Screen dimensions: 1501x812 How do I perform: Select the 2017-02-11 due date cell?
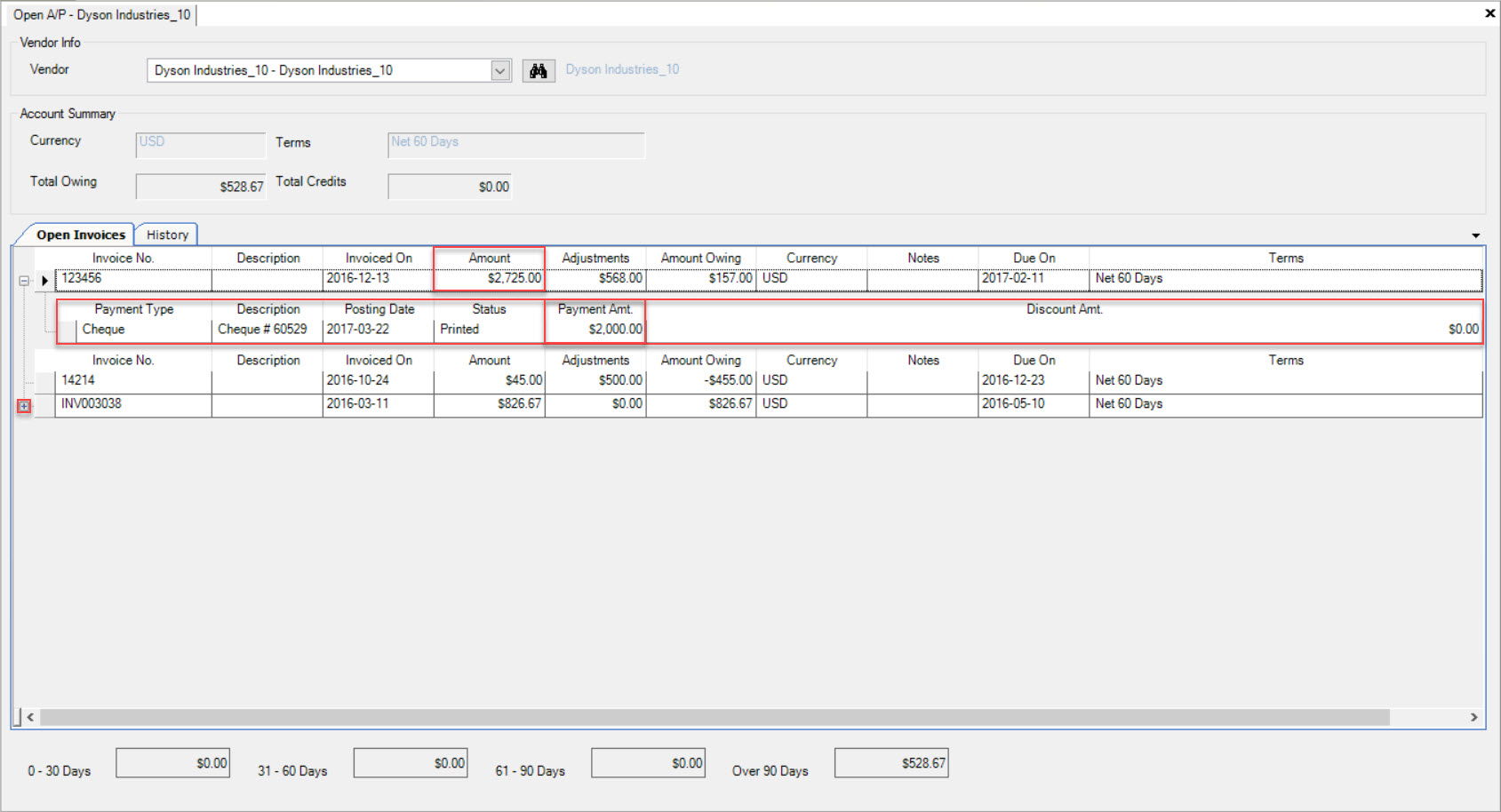(x=1034, y=279)
